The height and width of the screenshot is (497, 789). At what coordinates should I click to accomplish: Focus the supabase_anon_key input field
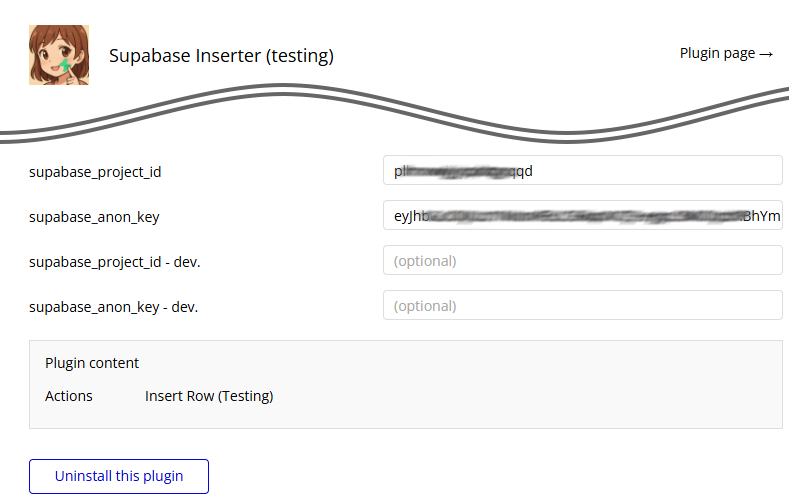click(583, 215)
